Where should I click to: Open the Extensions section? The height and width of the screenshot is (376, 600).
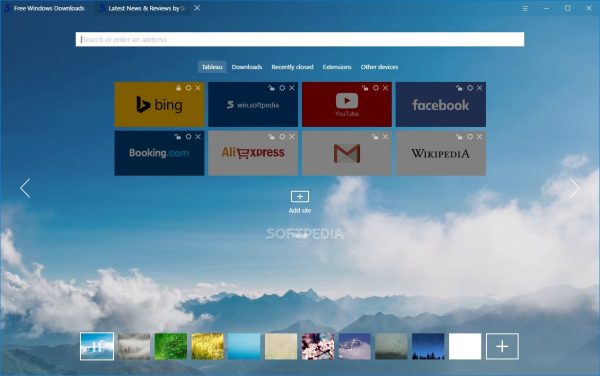337,67
